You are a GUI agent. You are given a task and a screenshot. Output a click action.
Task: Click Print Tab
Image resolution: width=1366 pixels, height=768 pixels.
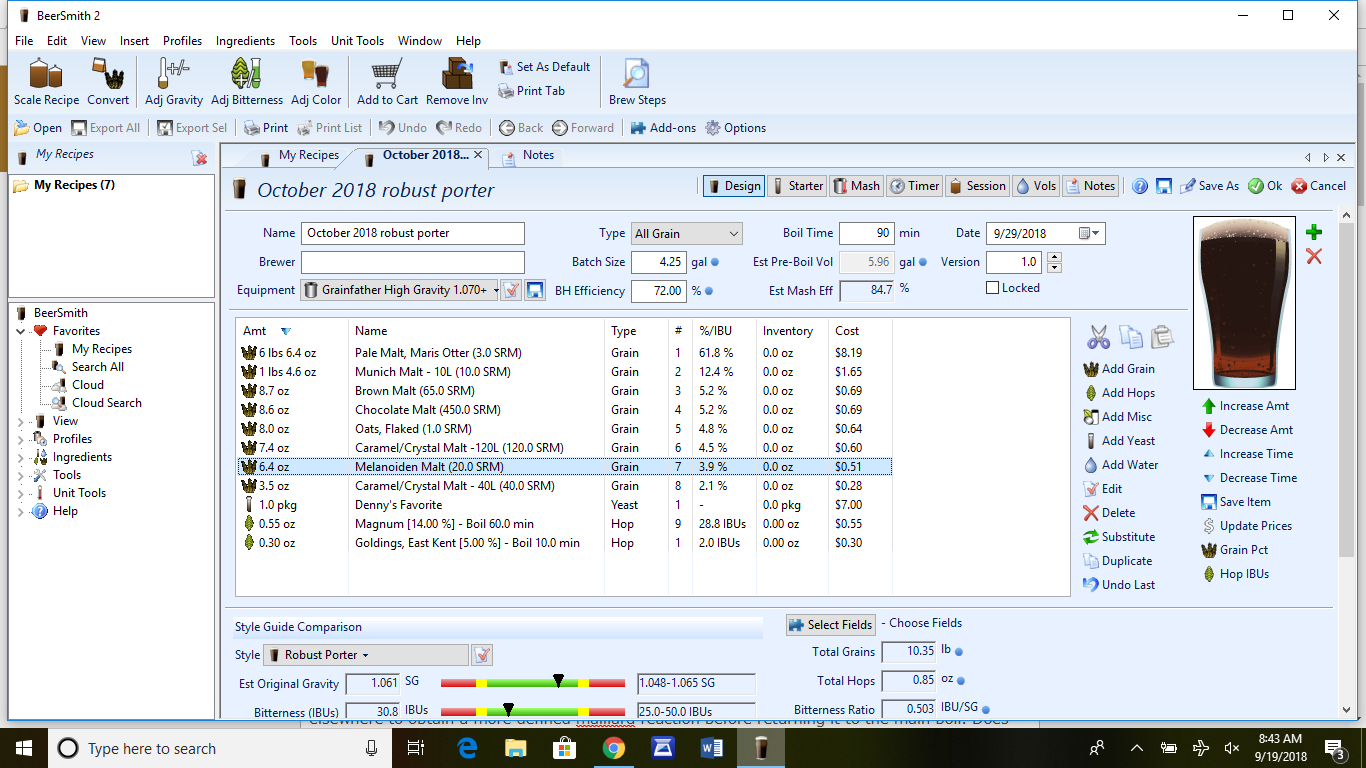click(x=532, y=91)
